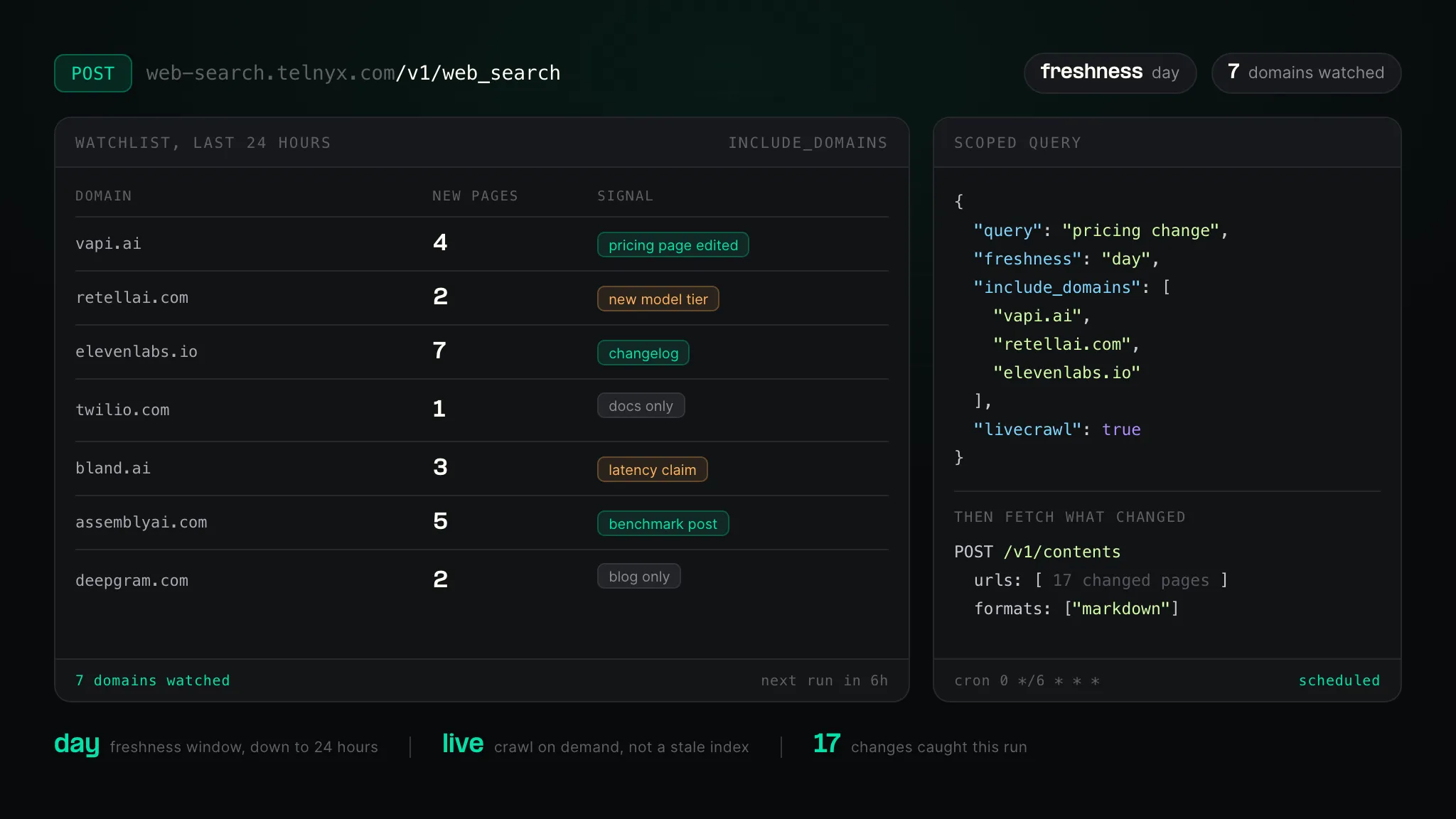The width and height of the screenshot is (1456, 819).
Task: Select "elevenlabs.io" in the JSON query
Action: click(1066, 373)
